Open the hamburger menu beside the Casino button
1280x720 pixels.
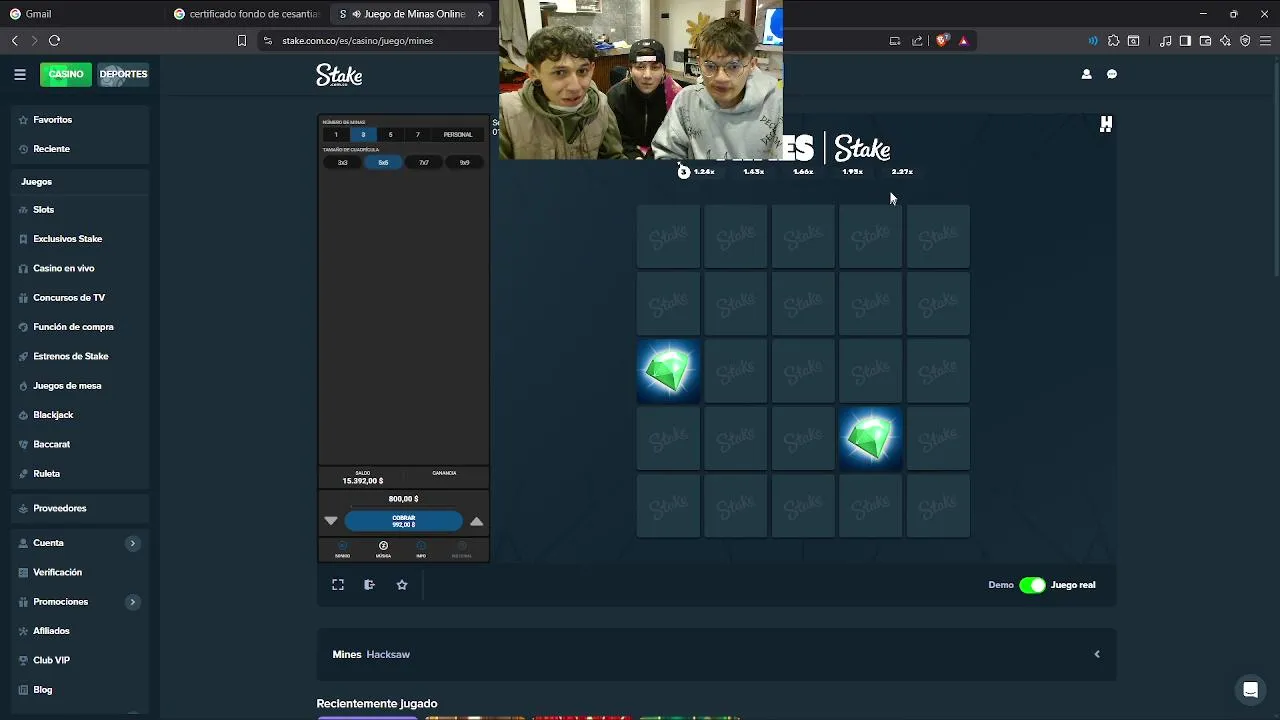[x=20, y=74]
